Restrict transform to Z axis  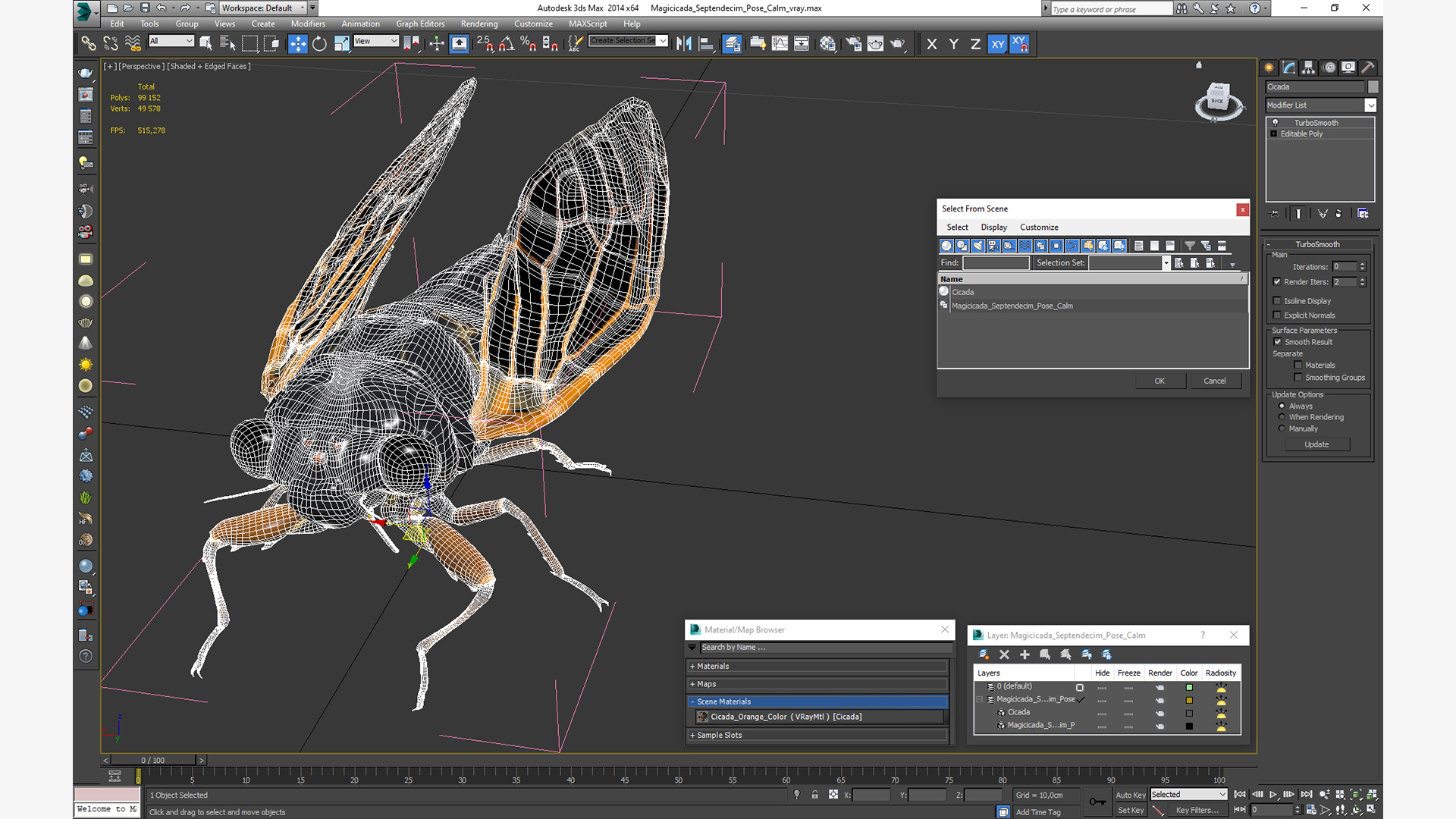975,44
